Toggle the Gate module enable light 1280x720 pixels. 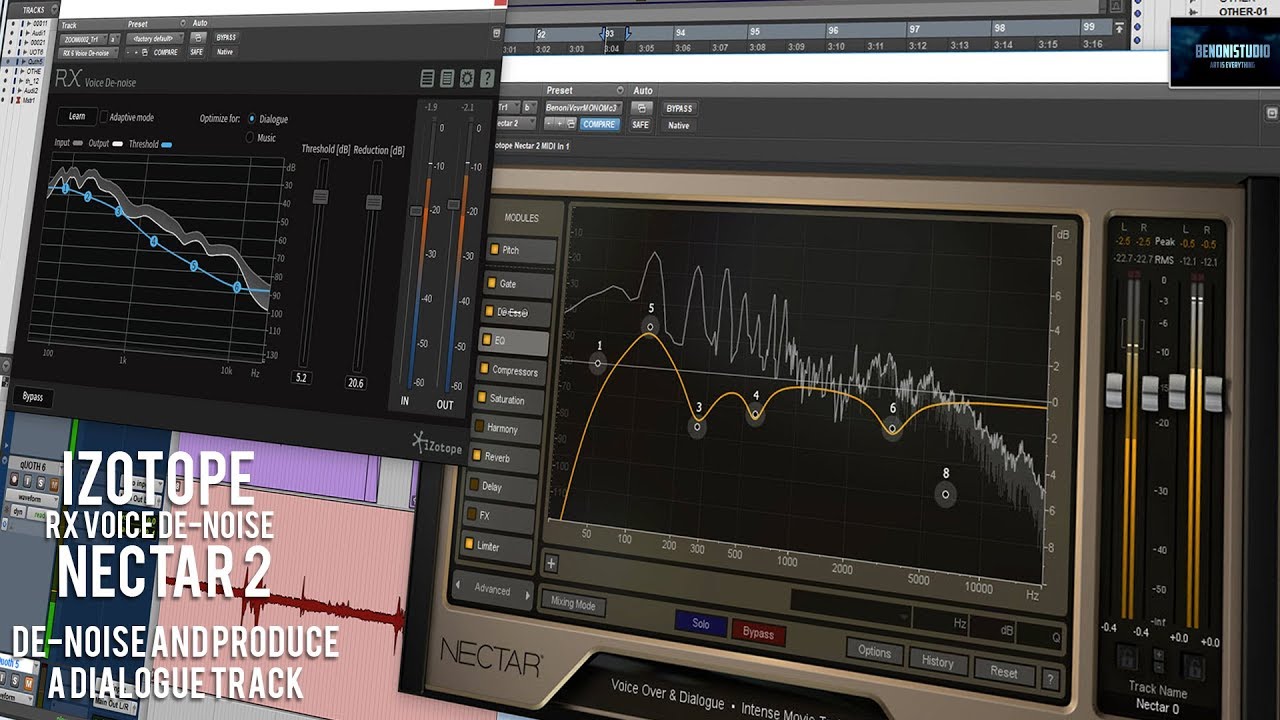point(491,283)
